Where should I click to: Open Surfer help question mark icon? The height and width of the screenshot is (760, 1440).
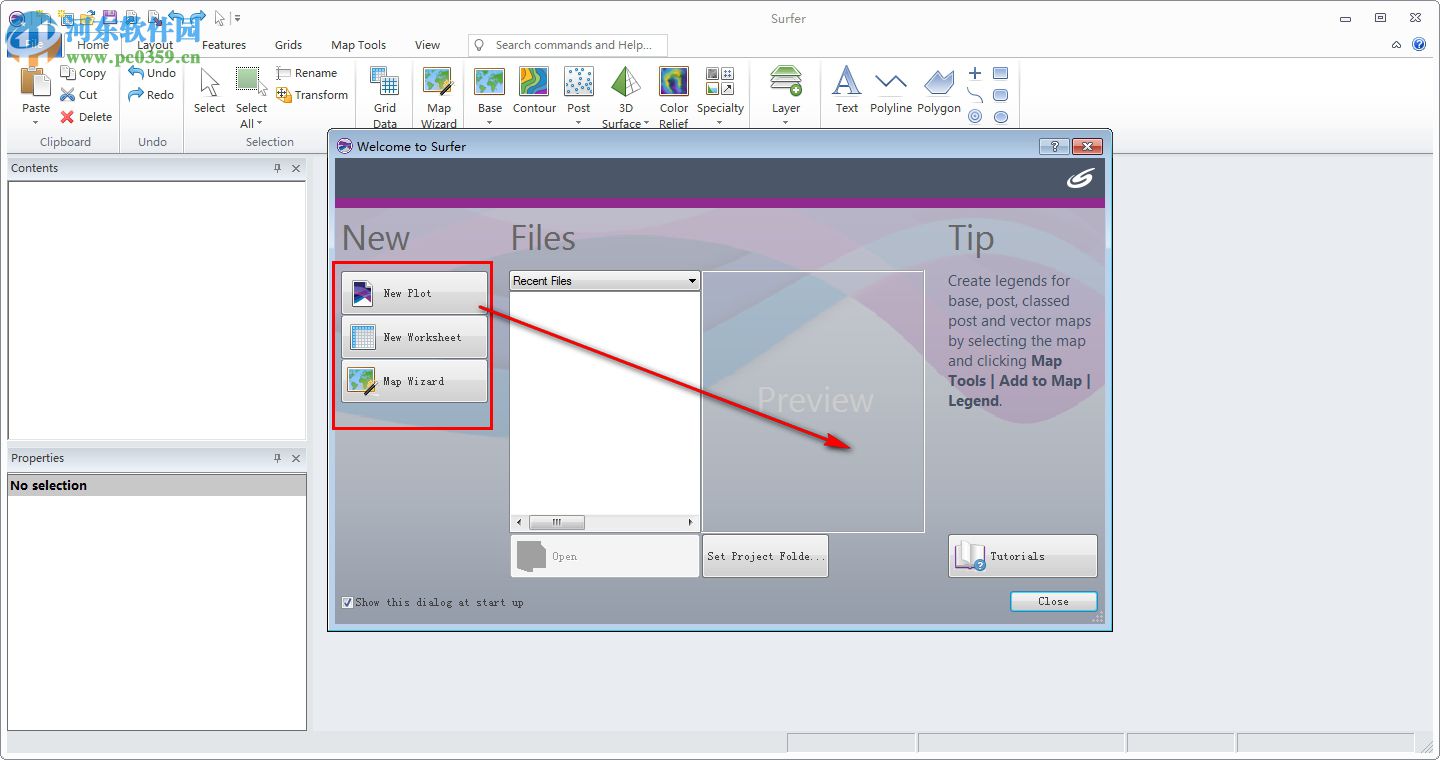click(1419, 45)
